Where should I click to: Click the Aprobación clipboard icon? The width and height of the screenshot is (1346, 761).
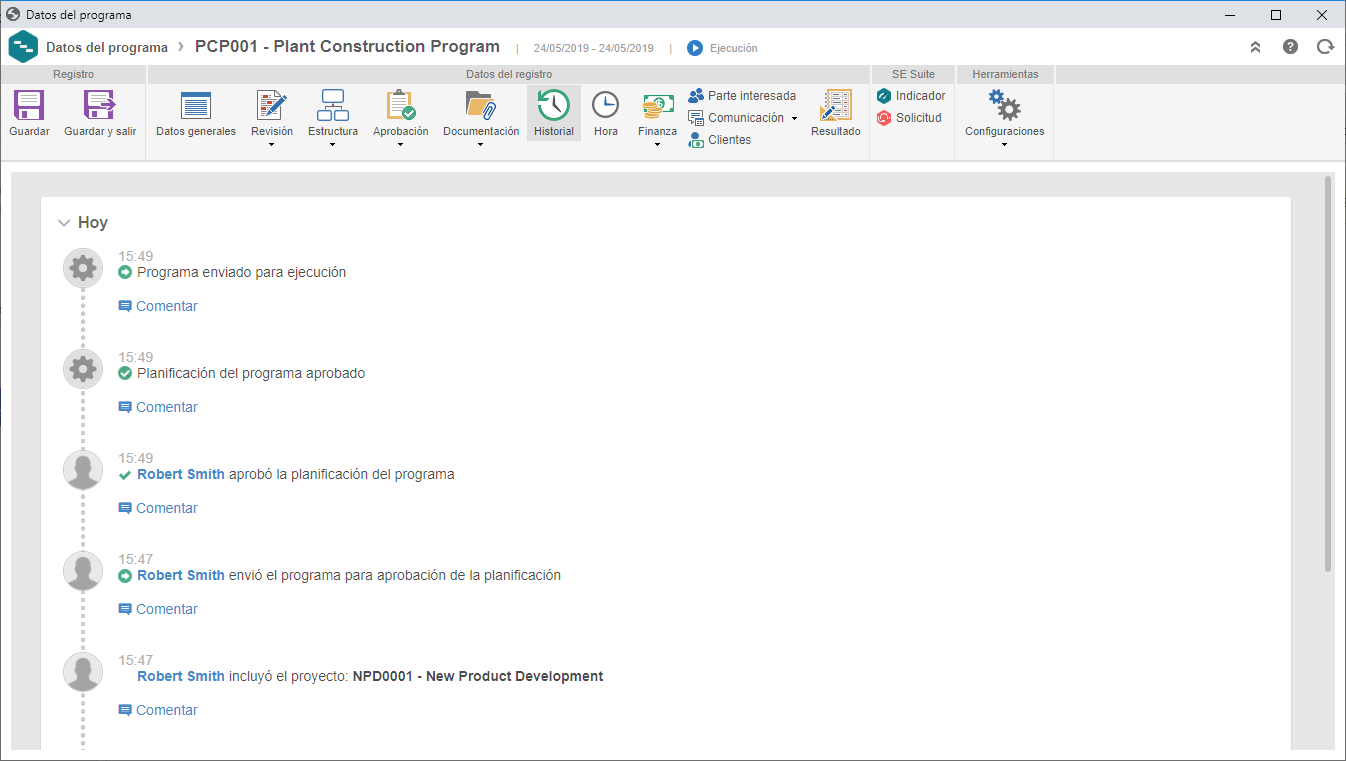401,106
